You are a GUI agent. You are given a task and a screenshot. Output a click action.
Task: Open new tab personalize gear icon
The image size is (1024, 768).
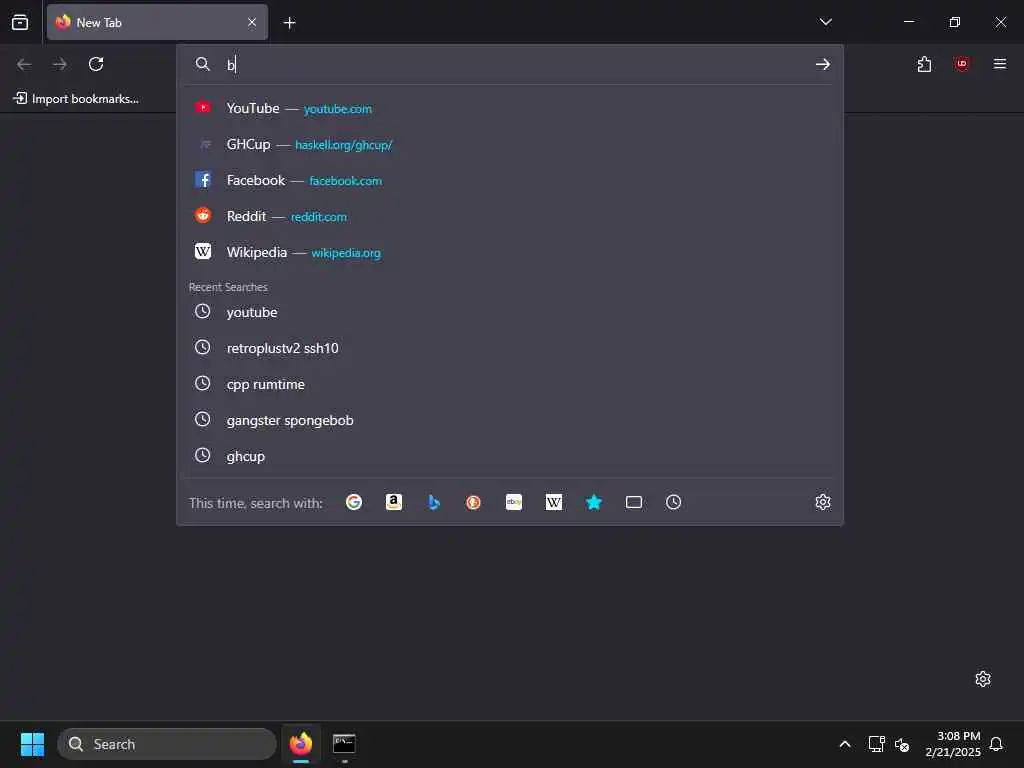pos(982,679)
